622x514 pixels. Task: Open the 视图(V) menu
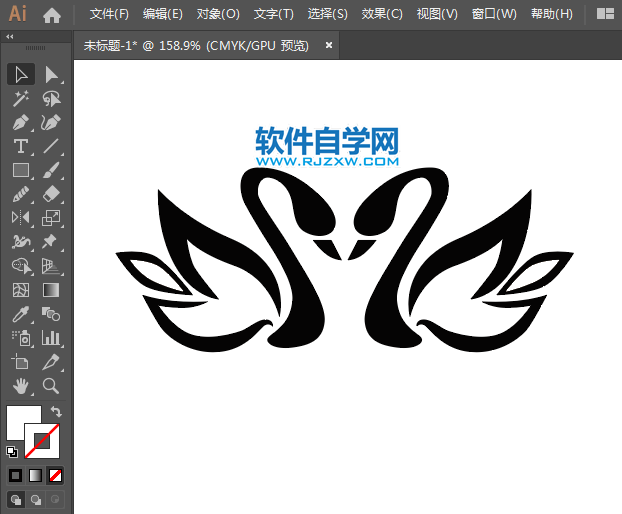point(437,14)
